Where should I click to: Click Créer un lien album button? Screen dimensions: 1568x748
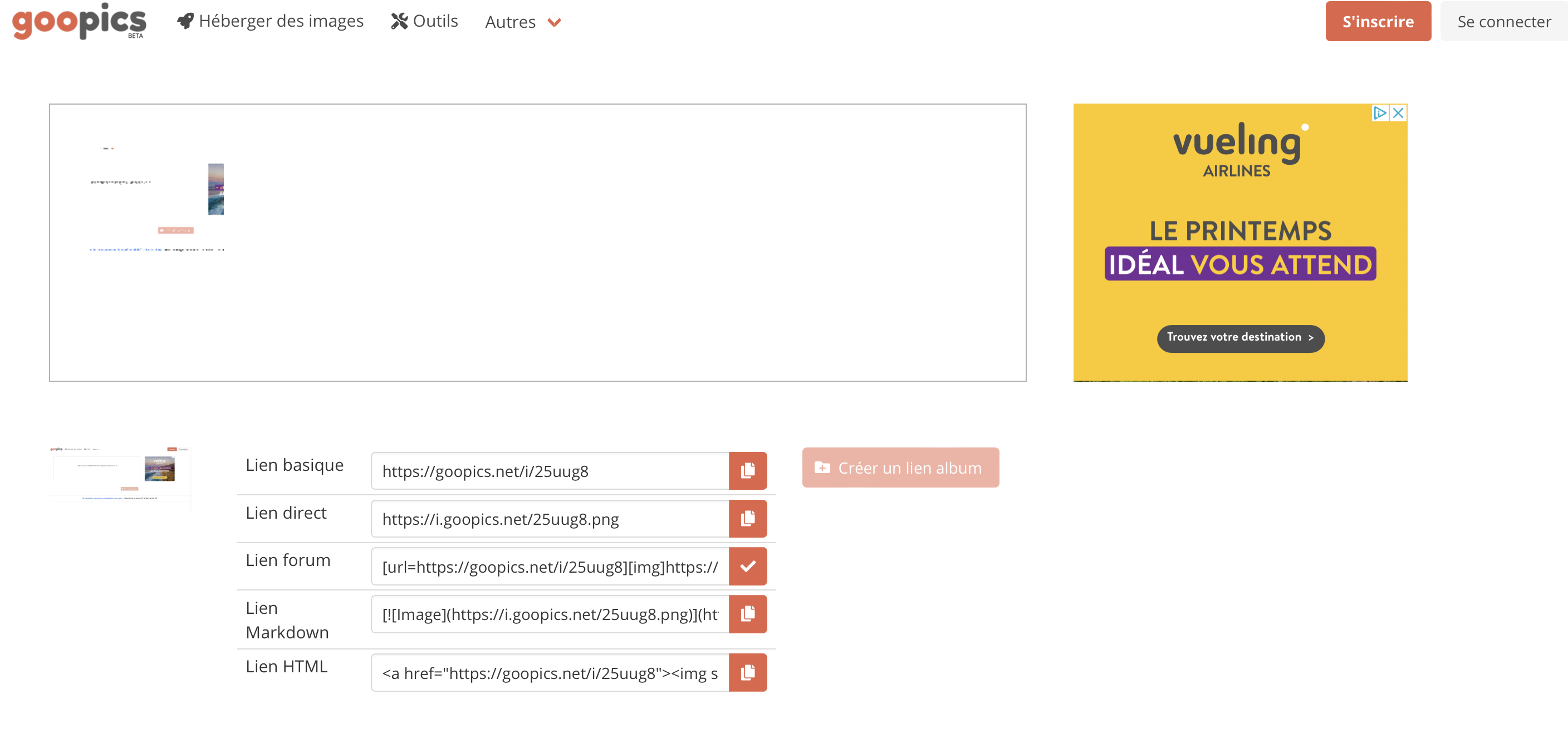(900, 467)
